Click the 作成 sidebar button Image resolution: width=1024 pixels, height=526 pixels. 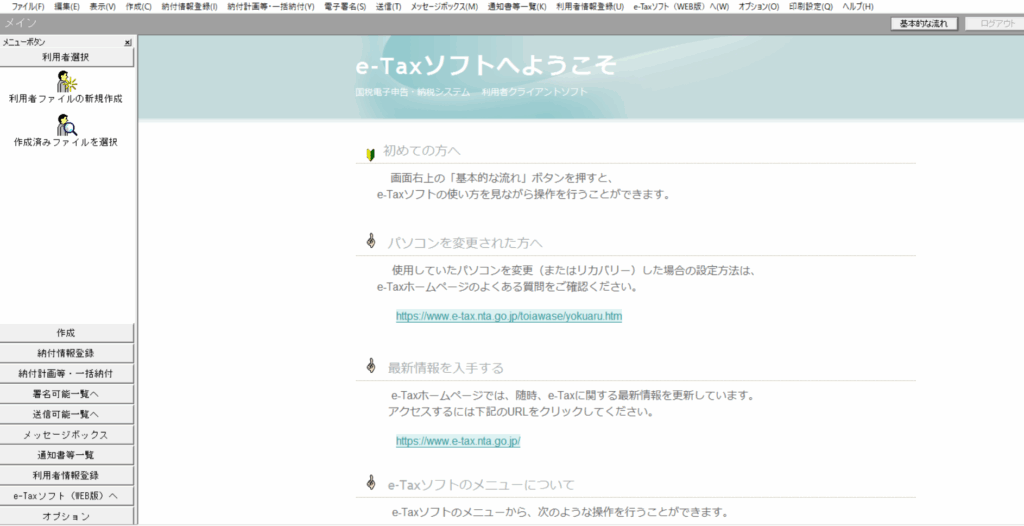coord(66,333)
